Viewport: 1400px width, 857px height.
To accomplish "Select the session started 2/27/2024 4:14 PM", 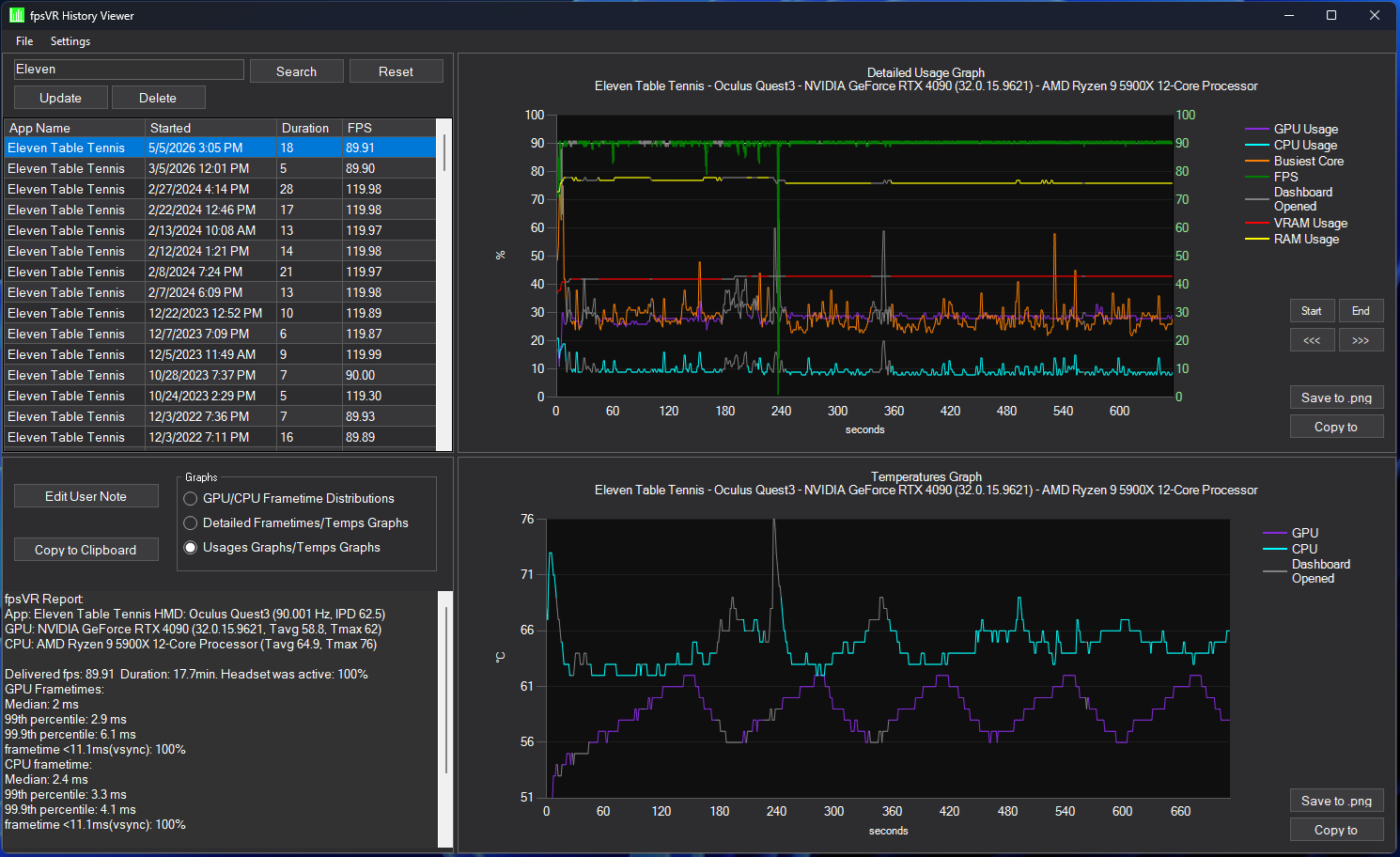I will click(x=220, y=189).
